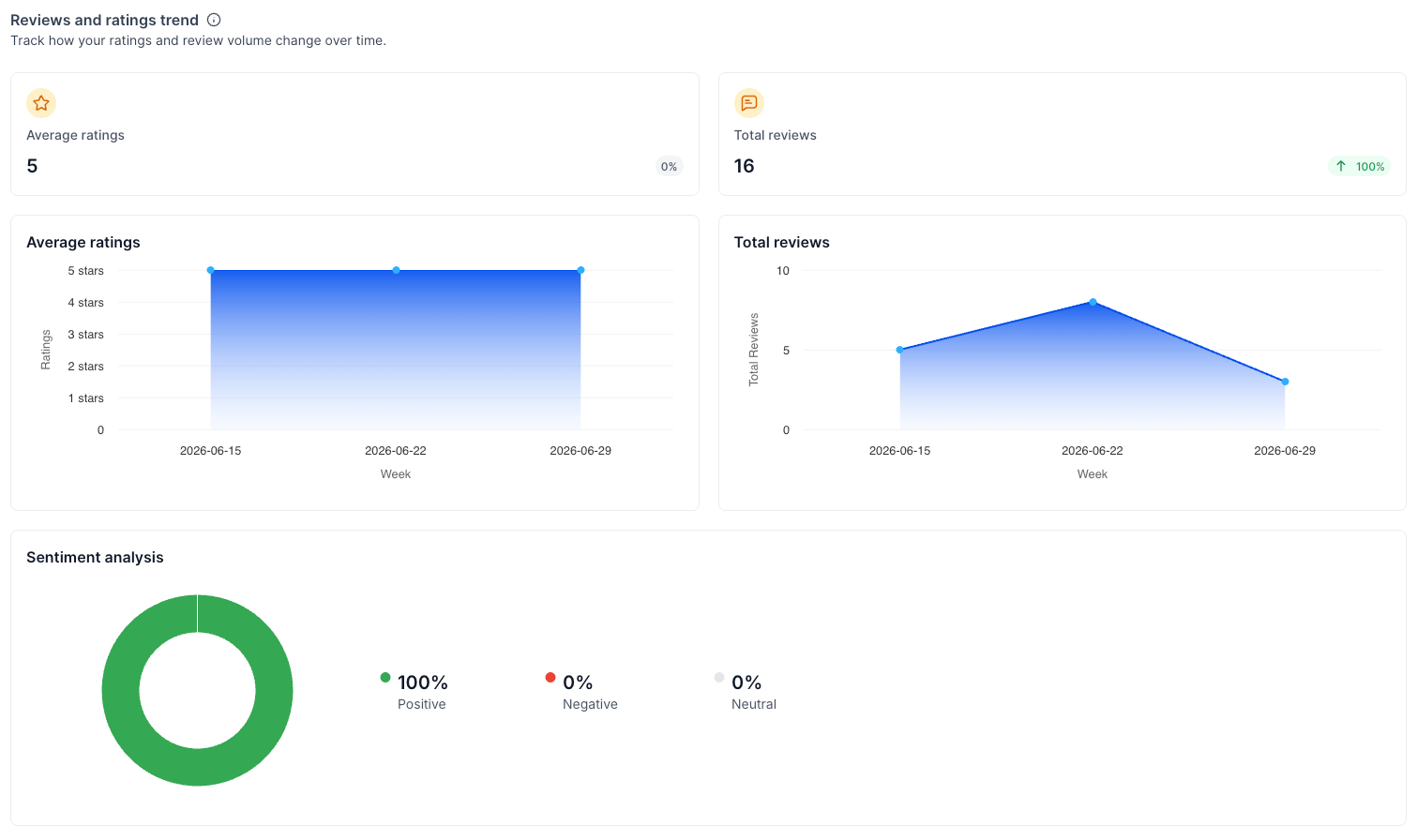Screen dimensions: 1417x840
Task: Click the 0% value above Negative
Action: [578, 682]
